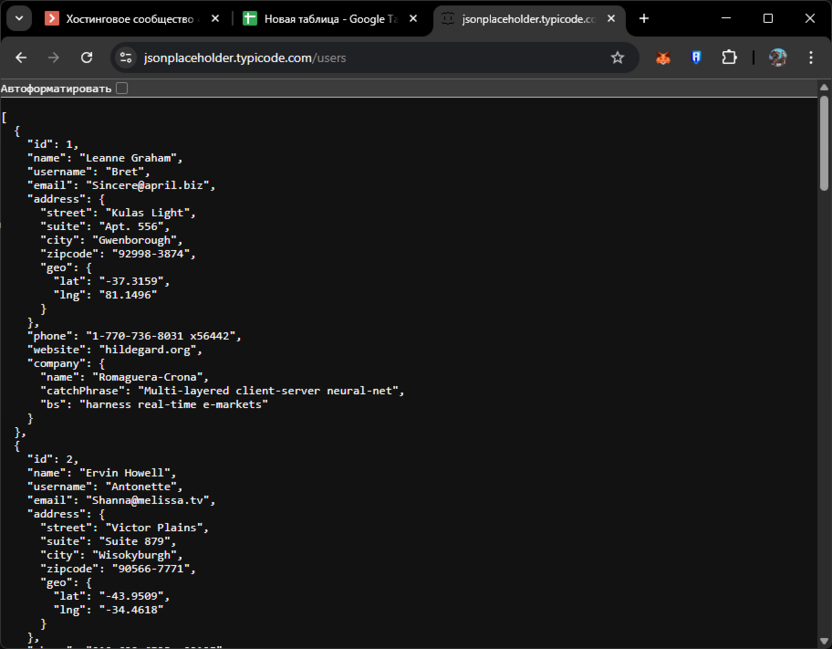The height and width of the screenshot is (649, 832).
Task: Open the user profile avatar
Action: [777, 58]
